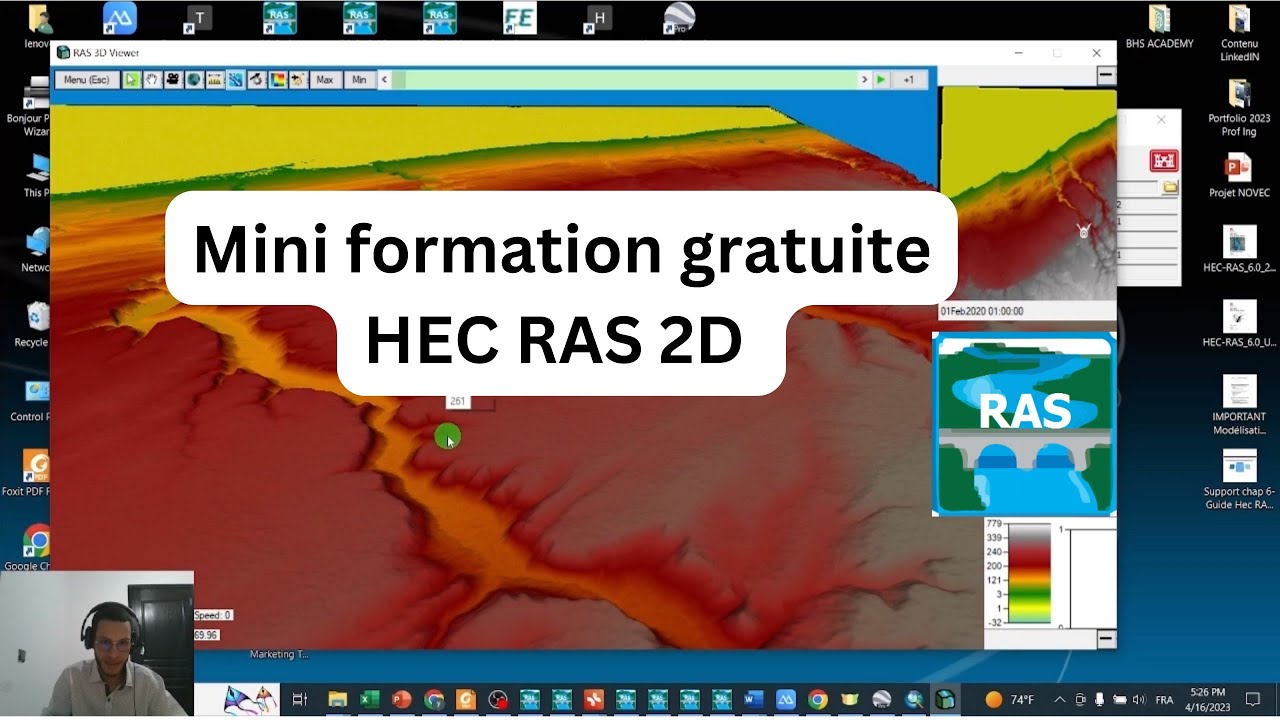
Task: Open File Explorer from the taskbar
Action: (337, 700)
